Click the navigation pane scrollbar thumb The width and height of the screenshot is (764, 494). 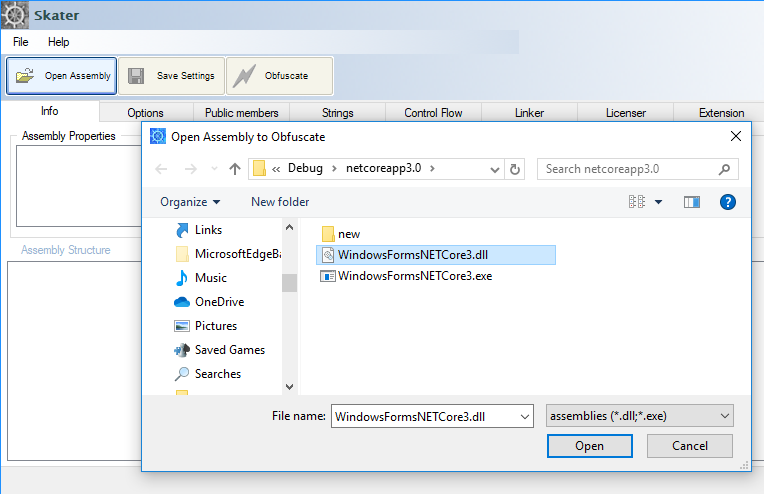click(289, 283)
